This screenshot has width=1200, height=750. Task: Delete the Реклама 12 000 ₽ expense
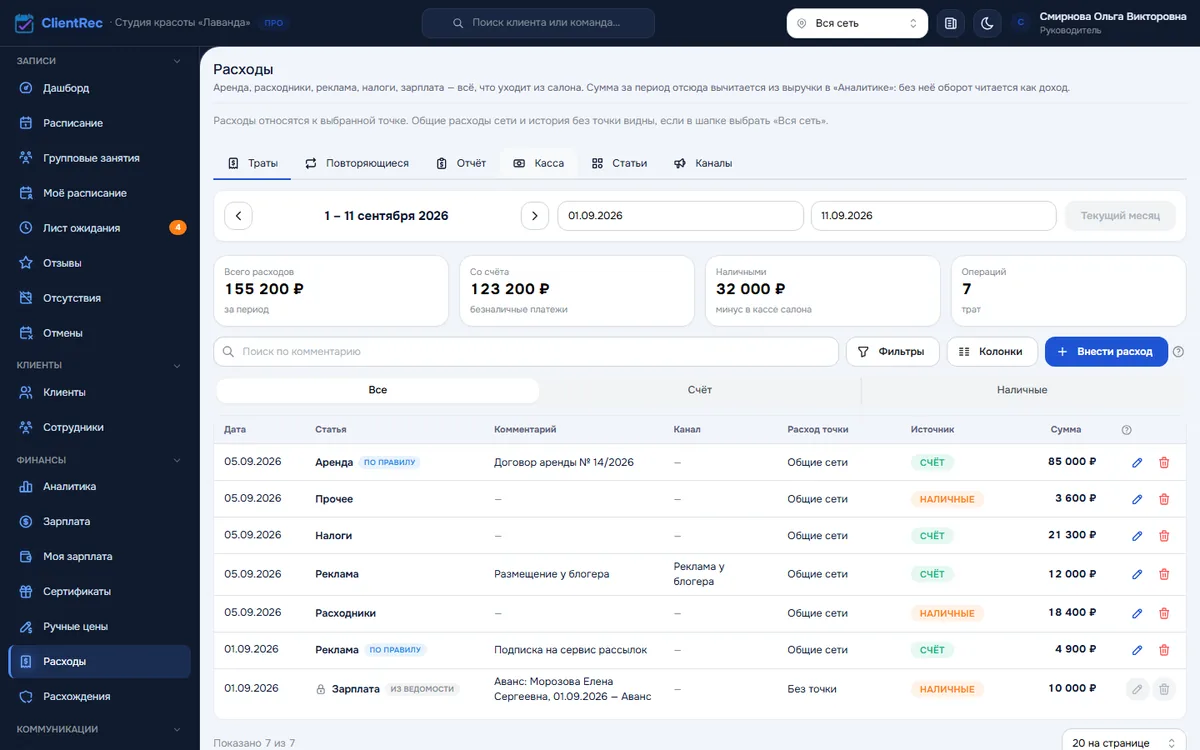click(1163, 574)
